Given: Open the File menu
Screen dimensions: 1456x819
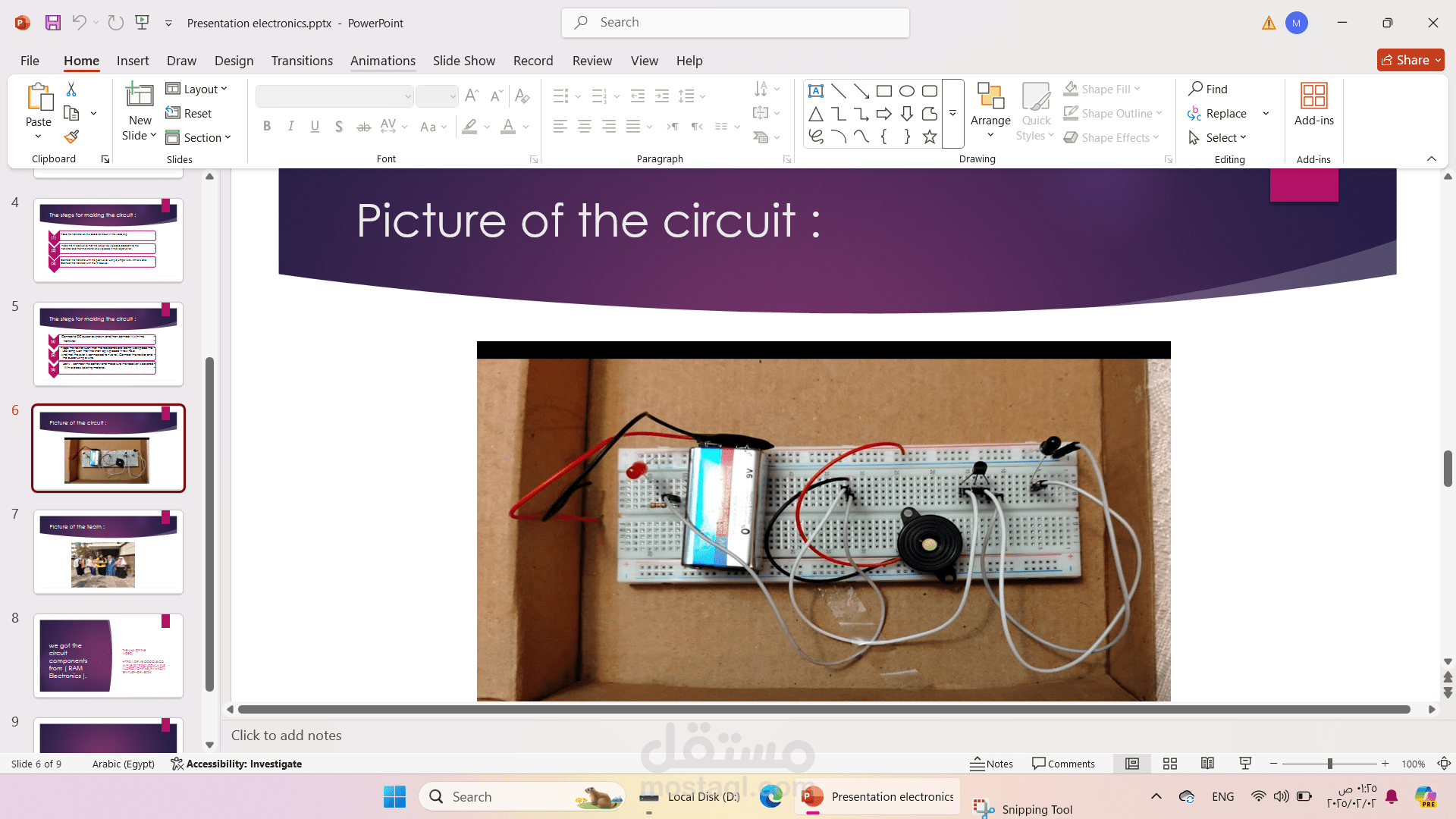Looking at the screenshot, I should point(30,61).
